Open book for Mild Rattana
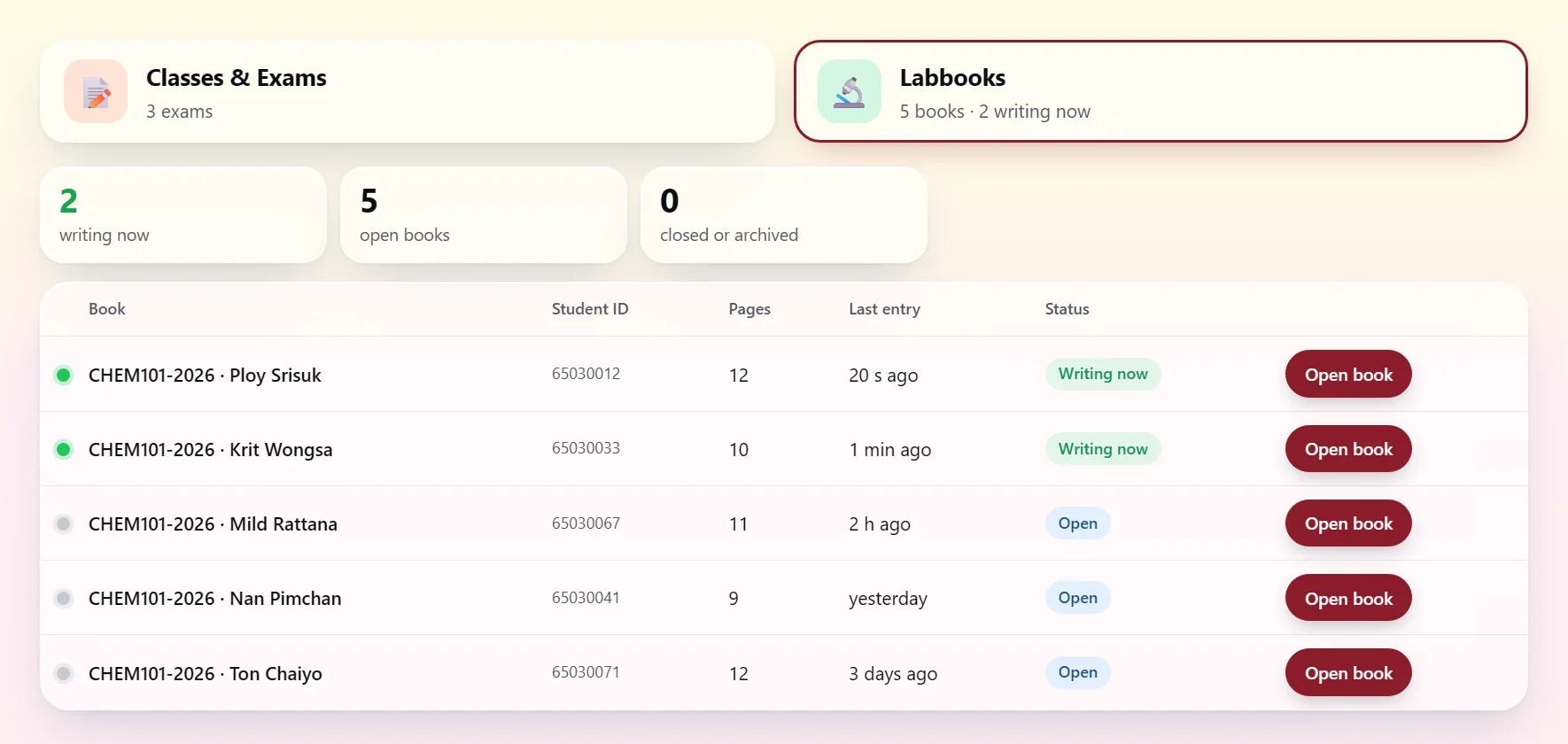This screenshot has width=1568, height=744. (1348, 523)
